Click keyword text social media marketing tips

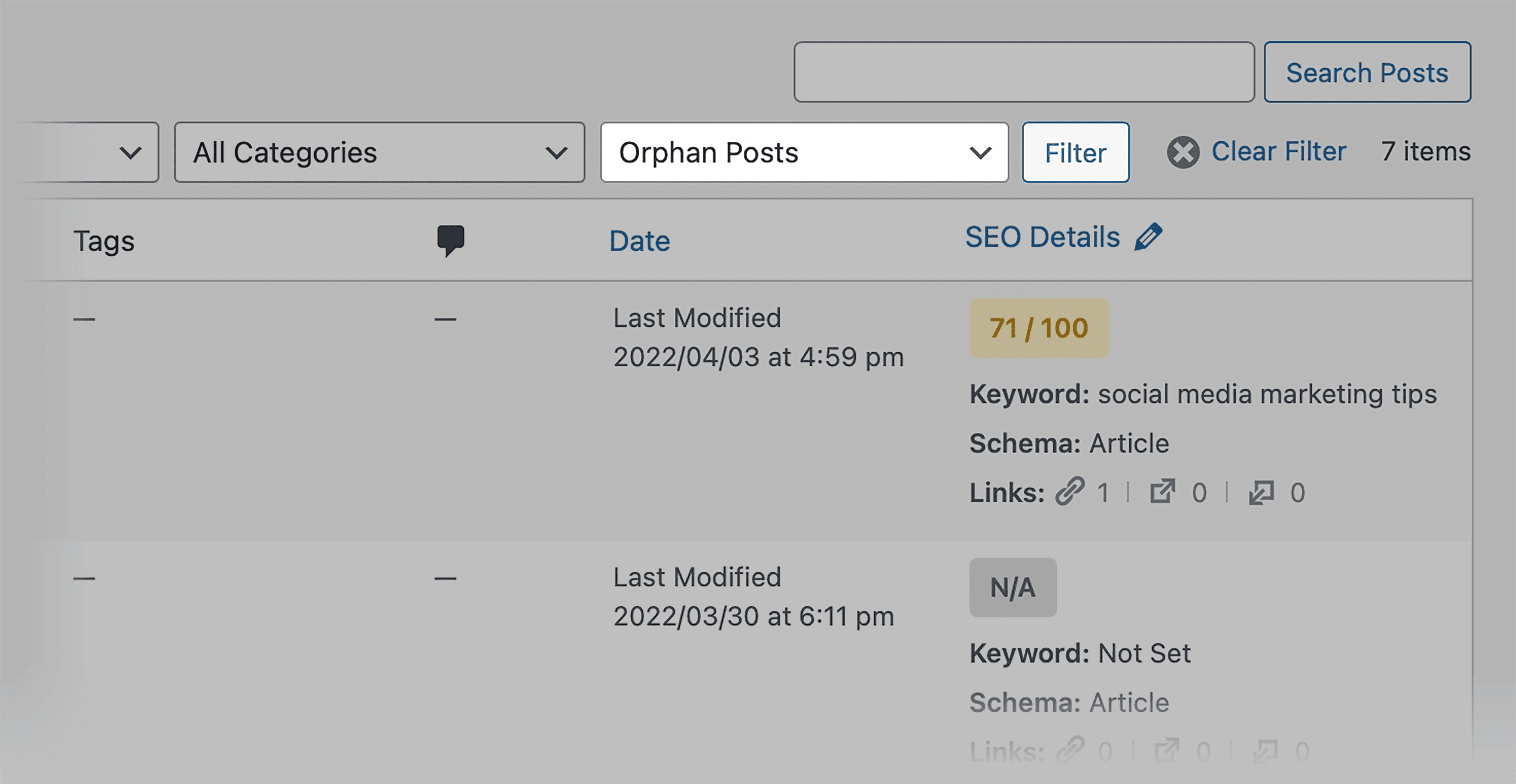(1267, 395)
